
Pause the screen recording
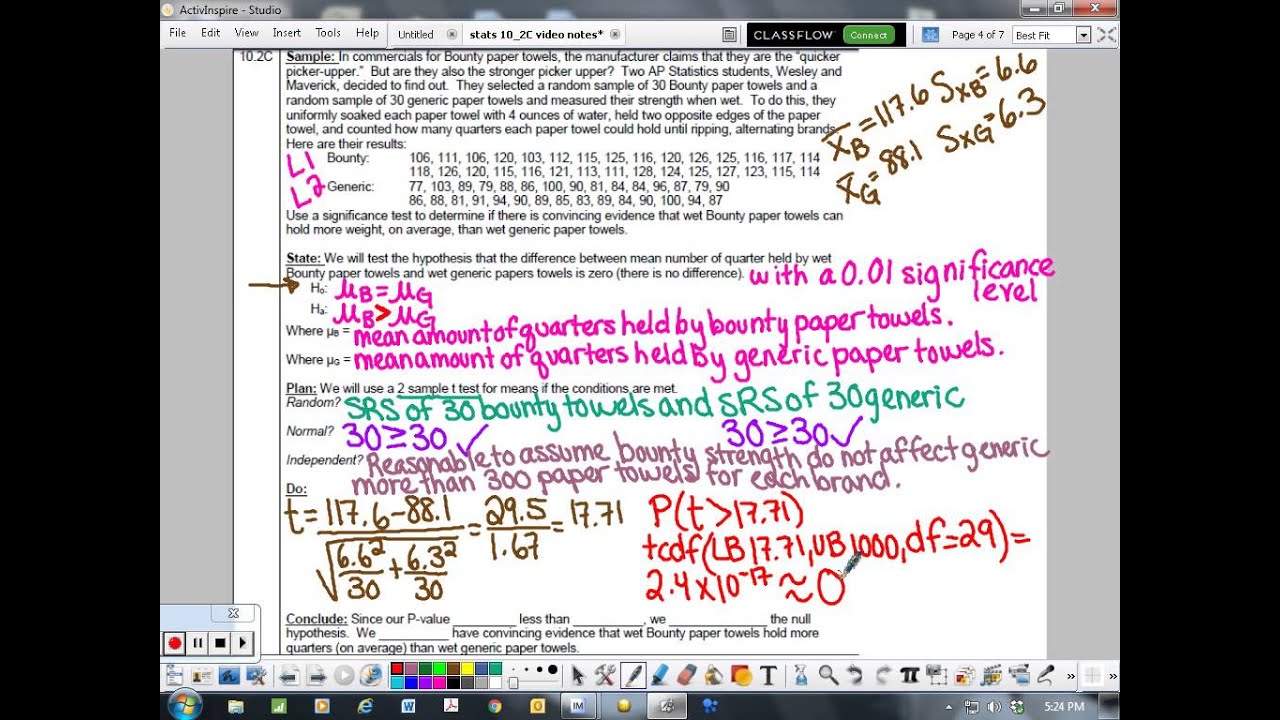point(198,643)
